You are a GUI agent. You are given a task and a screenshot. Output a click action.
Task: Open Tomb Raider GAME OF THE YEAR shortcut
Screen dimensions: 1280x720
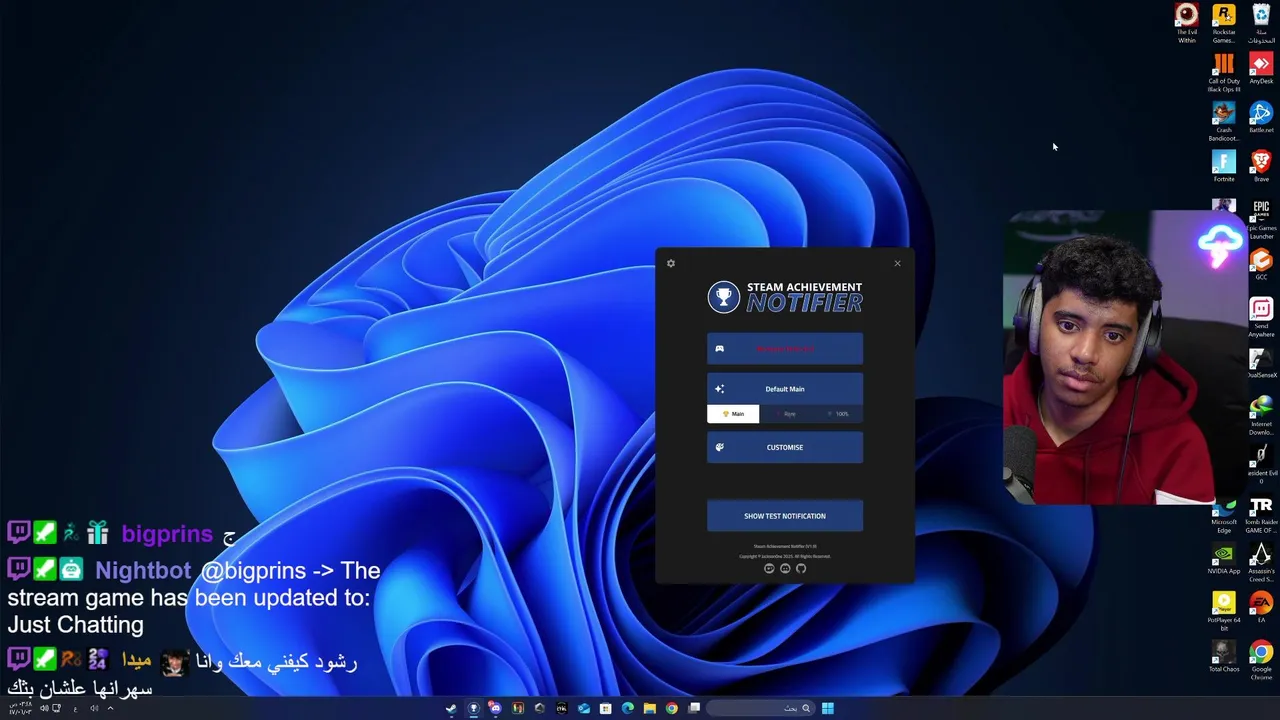[x=1261, y=514]
